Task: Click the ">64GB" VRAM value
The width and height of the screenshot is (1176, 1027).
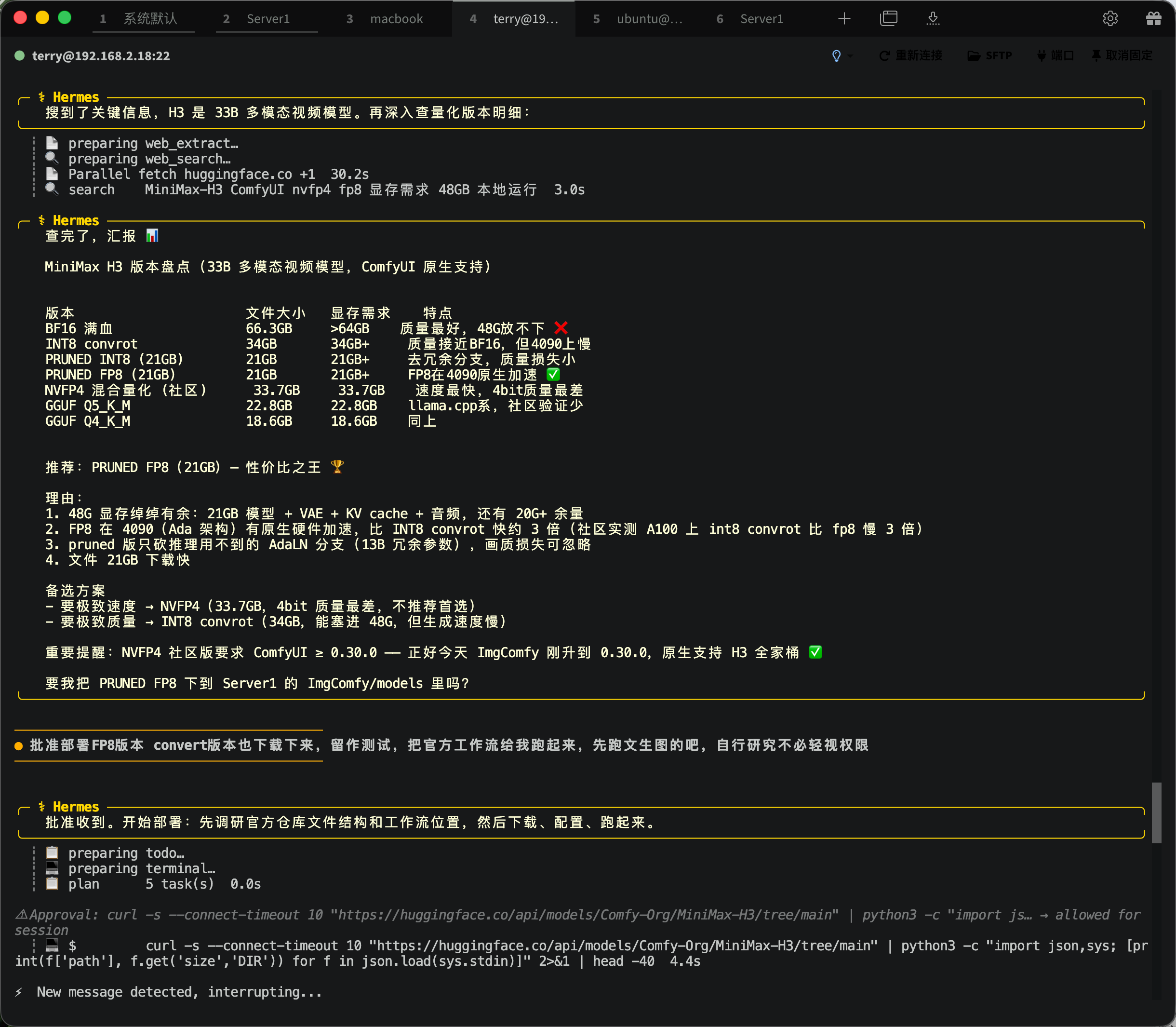Action: [350, 328]
